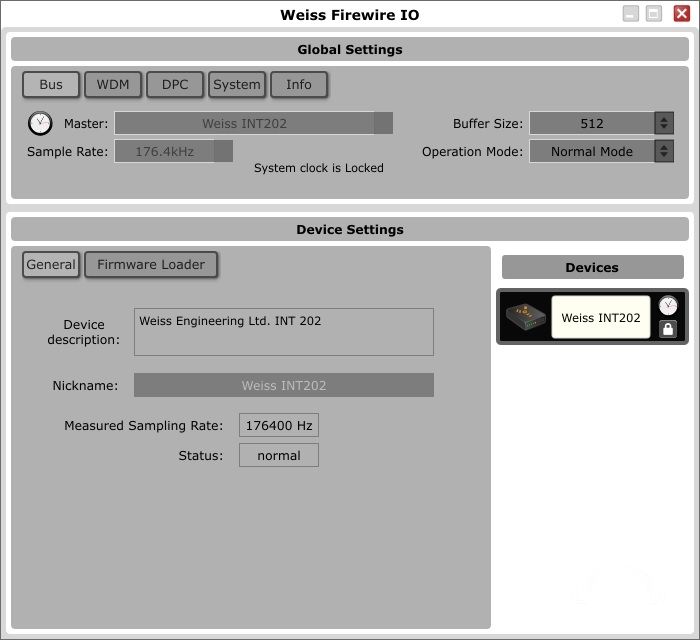Click the Devices panel header
700x640 pixels.
click(592, 267)
